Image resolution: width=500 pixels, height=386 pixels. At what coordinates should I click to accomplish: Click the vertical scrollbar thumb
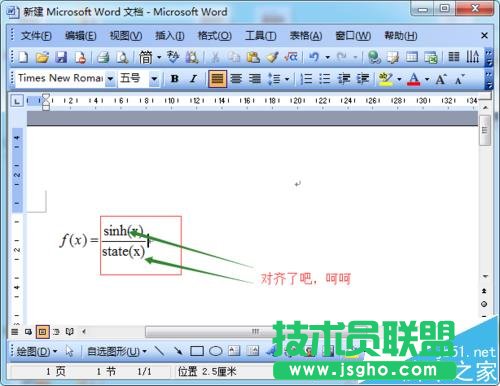(484, 130)
